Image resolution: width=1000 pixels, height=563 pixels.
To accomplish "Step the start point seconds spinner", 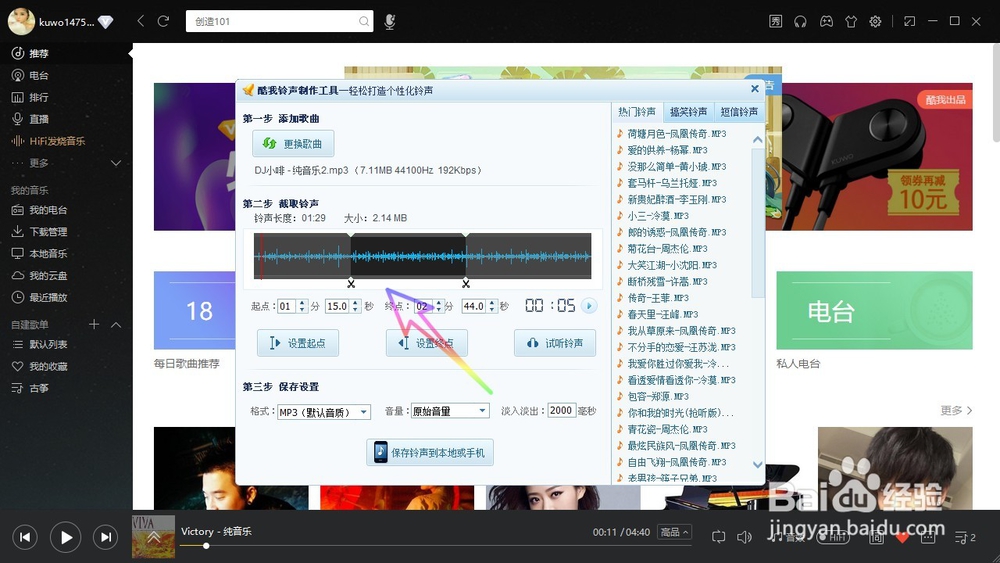I will 356,306.
